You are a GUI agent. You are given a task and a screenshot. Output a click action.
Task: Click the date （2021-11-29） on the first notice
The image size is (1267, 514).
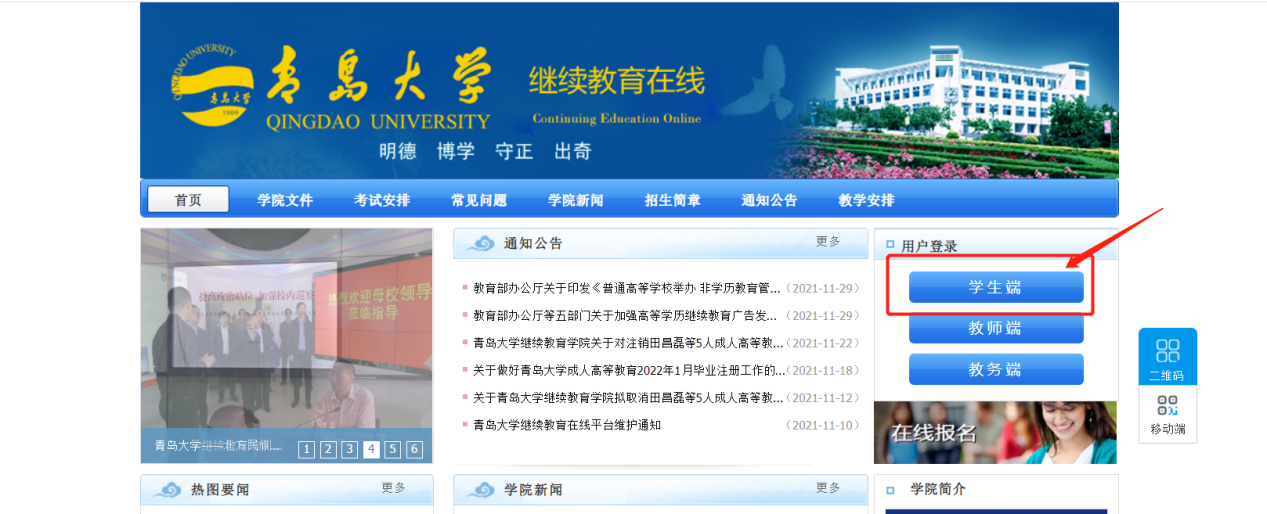[822, 288]
